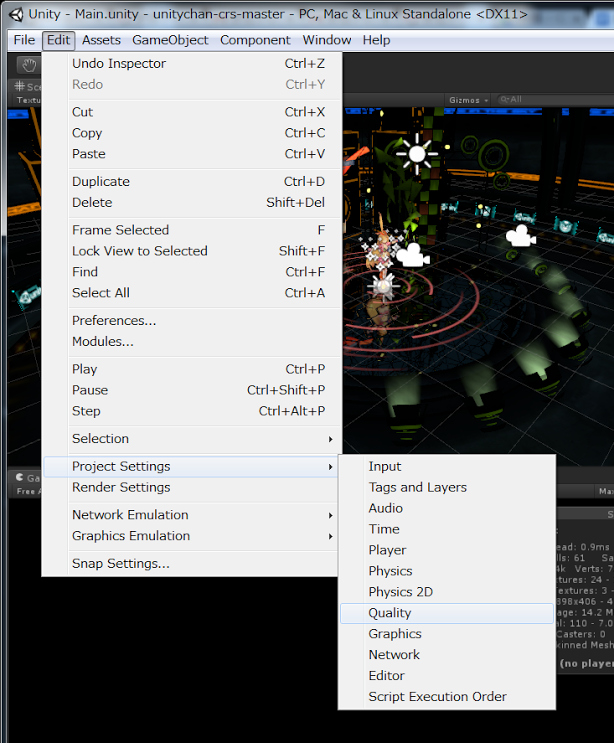
Task: Expand the Network Emulation submenu
Action: [x=190, y=515]
